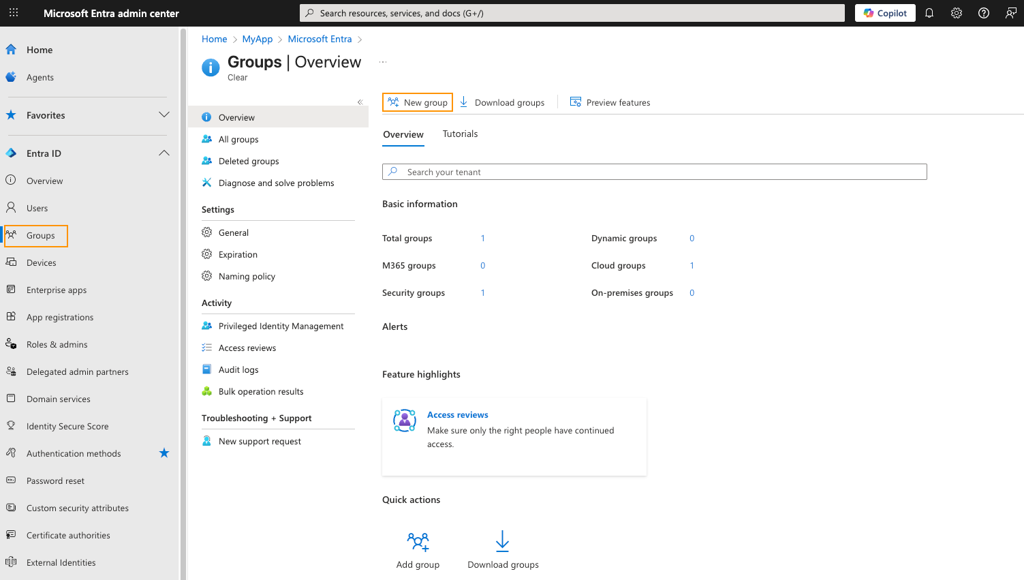This screenshot has width=1024, height=580.
Task: Click the Dynamic groups count
Action: [692, 238]
